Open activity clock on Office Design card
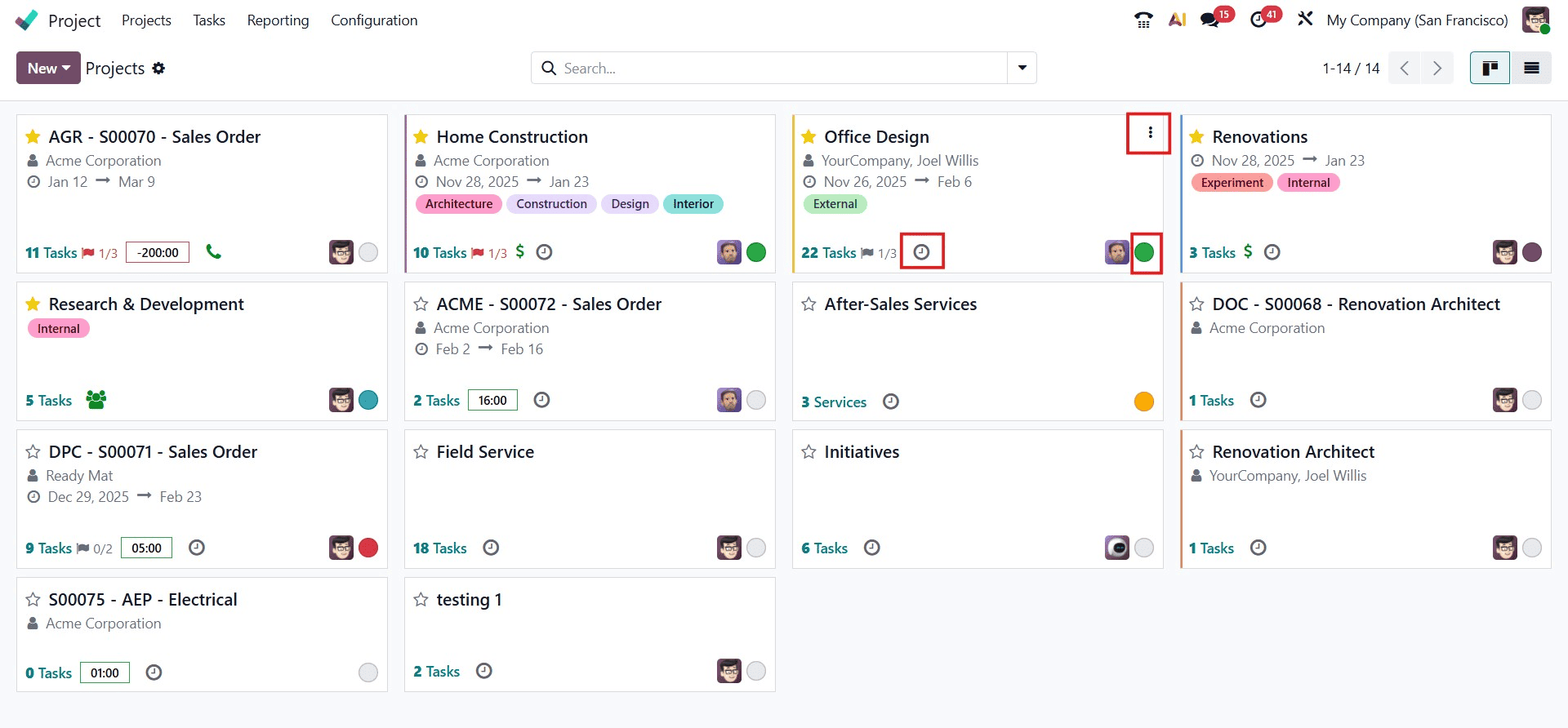Image resolution: width=1568 pixels, height=728 pixels. pos(921,252)
